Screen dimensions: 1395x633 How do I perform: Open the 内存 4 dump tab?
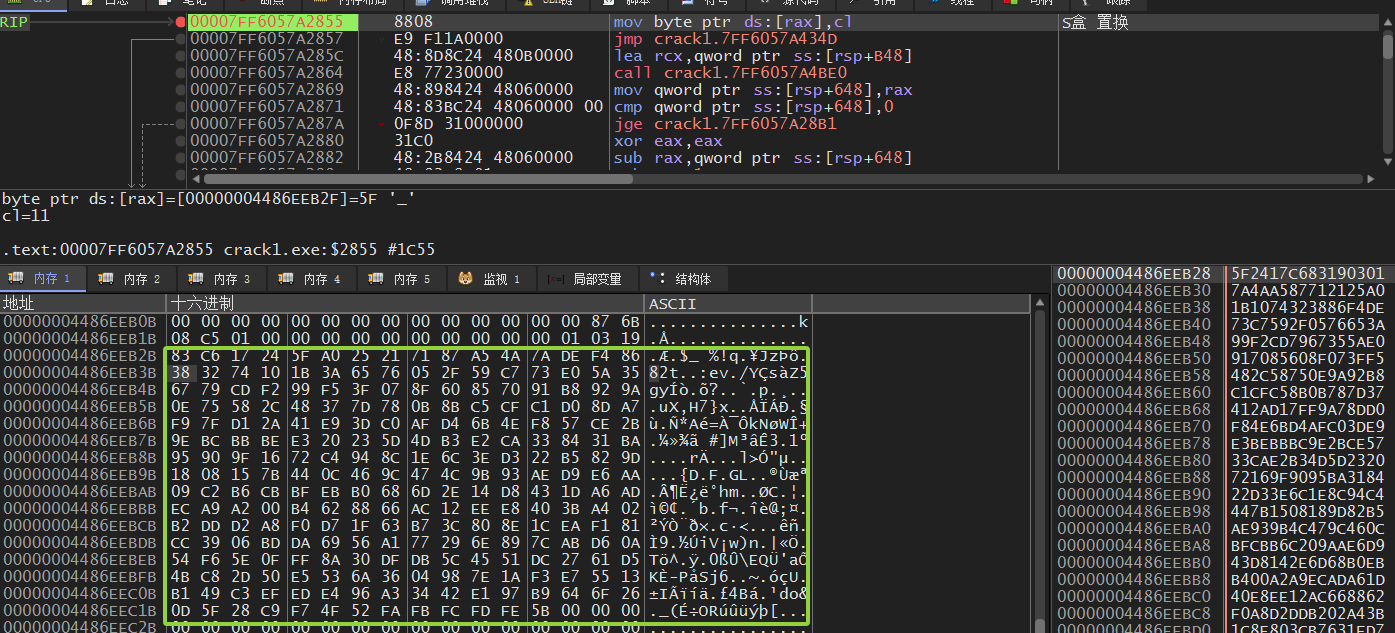click(312, 279)
